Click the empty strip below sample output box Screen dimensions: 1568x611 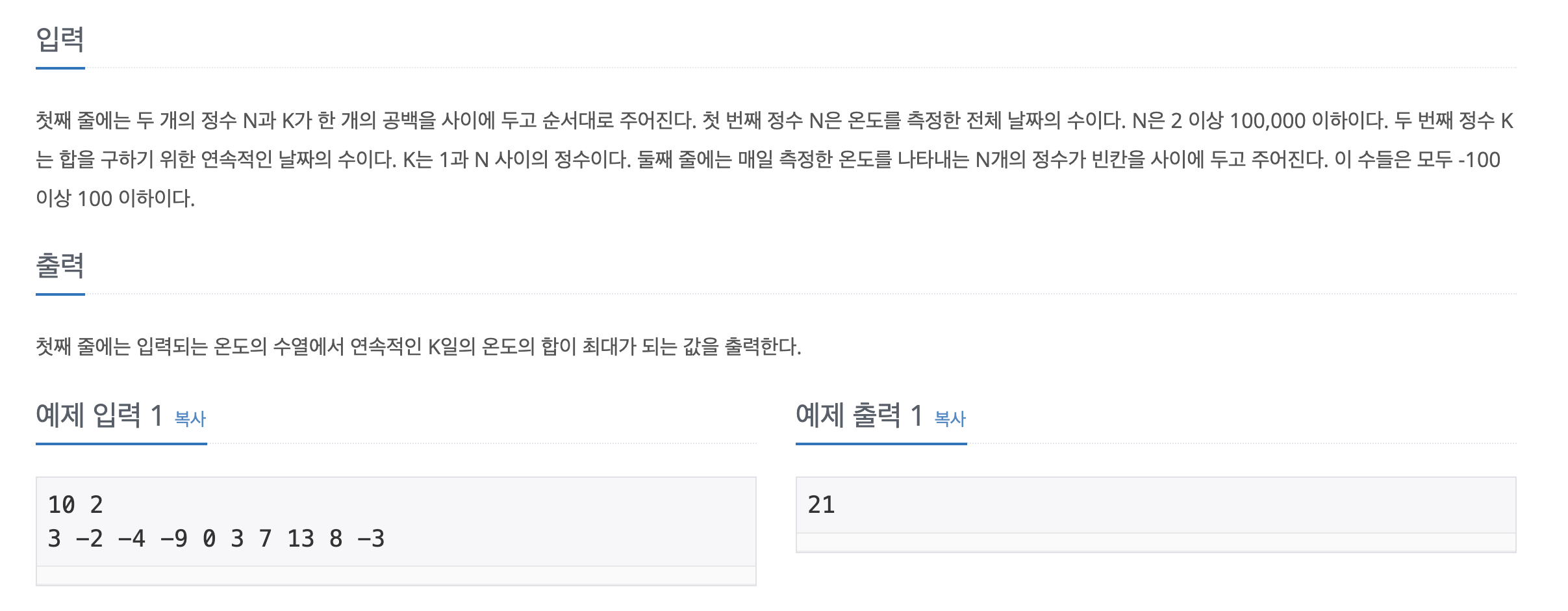coord(1156,543)
